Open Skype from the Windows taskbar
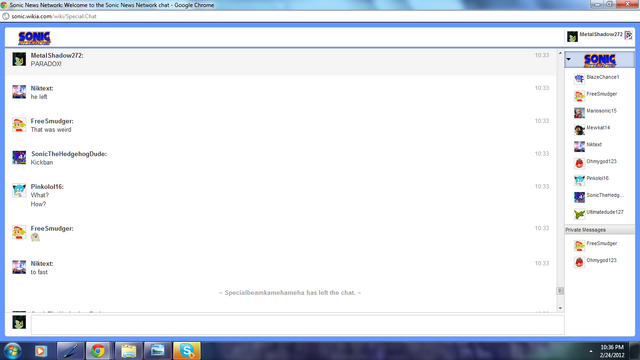640x360 pixels. pos(187,351)
